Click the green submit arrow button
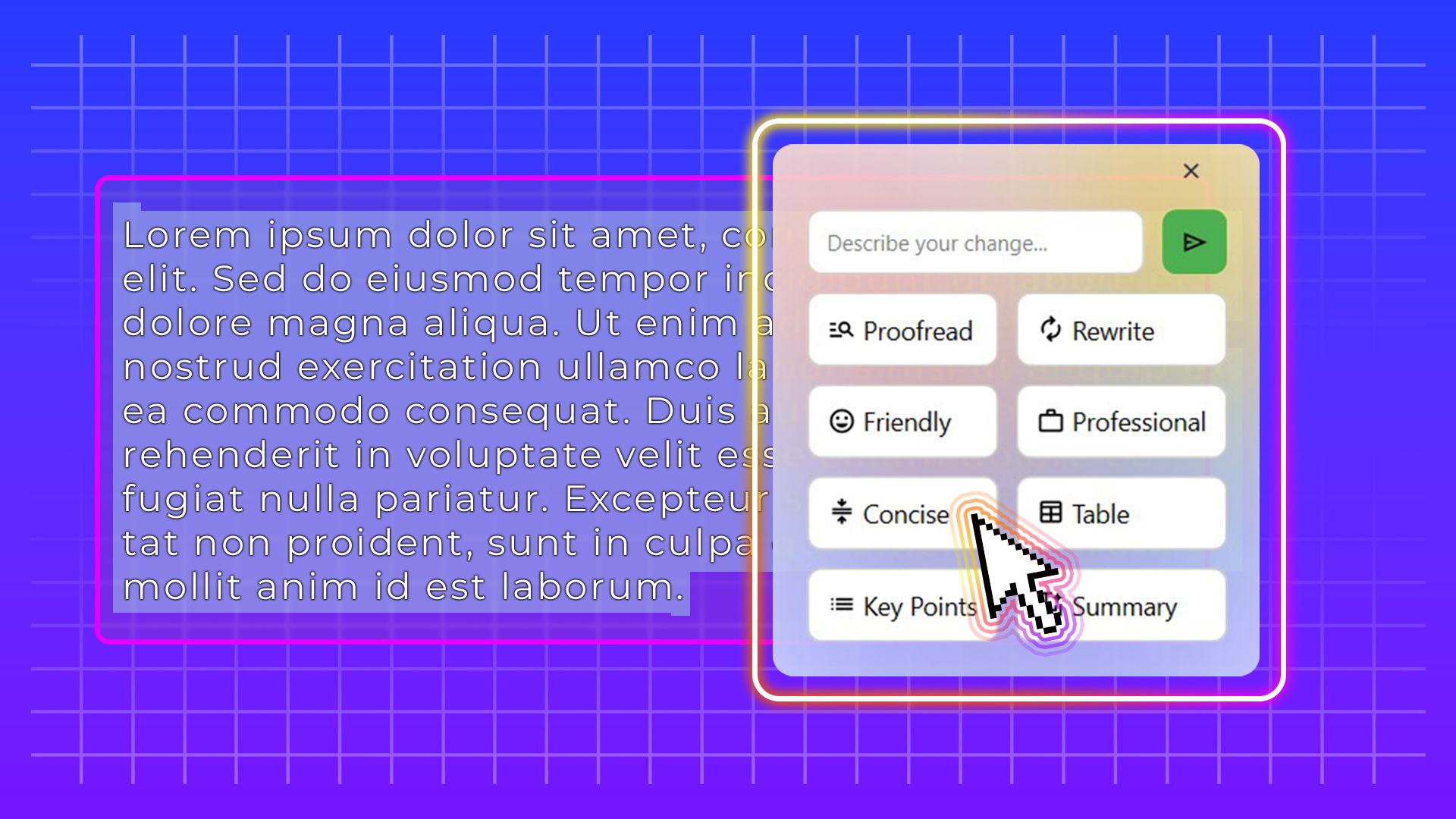The height and width of the screenshot is (819, 1456). (1193, 242)
